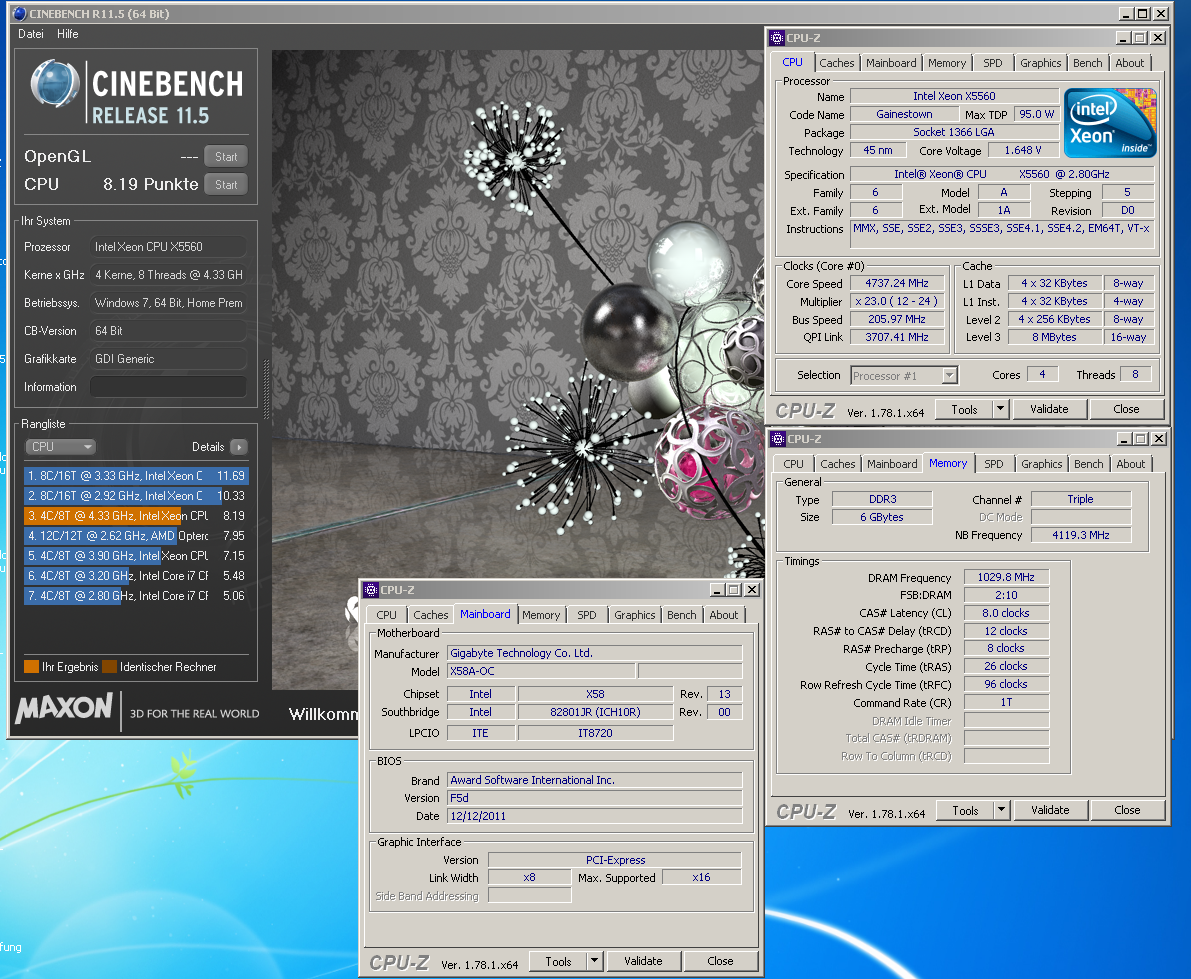The width and height of the screenshot is (1191, 979).
Task: Select ranking row 4C/8T @ 3.20 GHz
Action: (137, 576)
